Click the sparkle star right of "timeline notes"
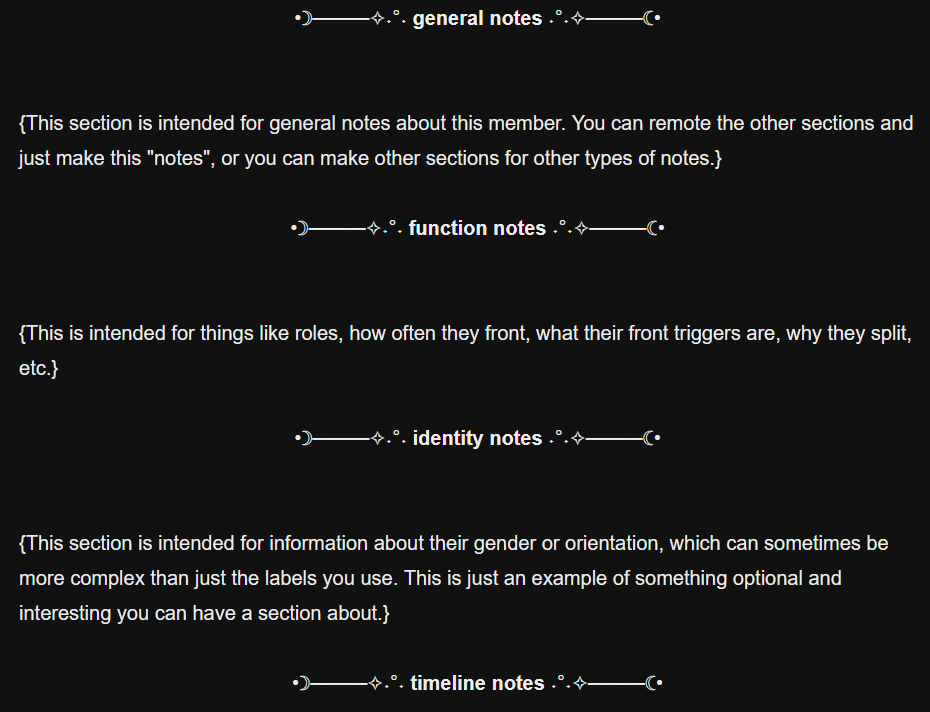This screenshot has height=712, width=930. pos(580,683)
